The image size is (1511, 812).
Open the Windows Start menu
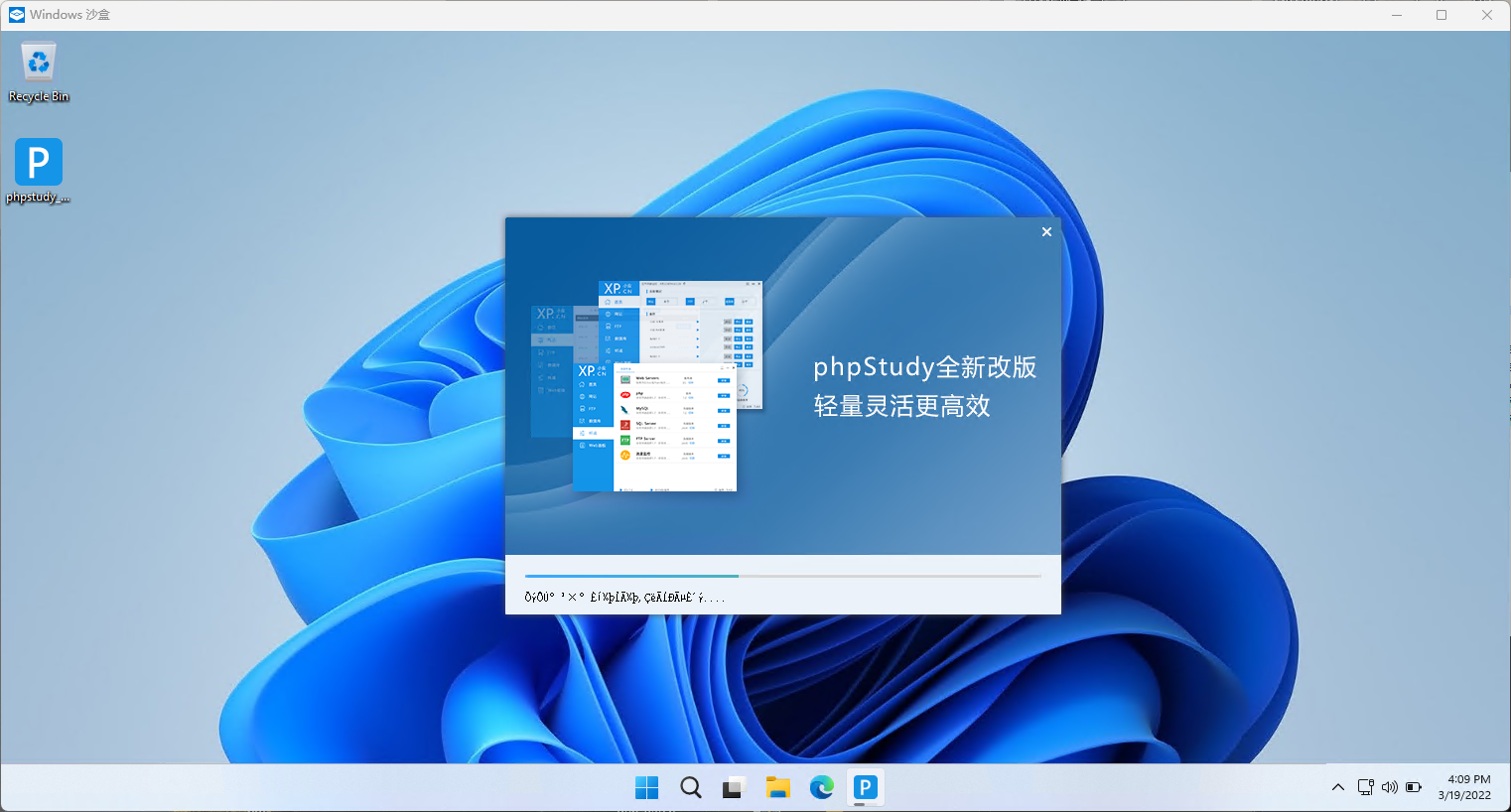[x=646, y=787]
